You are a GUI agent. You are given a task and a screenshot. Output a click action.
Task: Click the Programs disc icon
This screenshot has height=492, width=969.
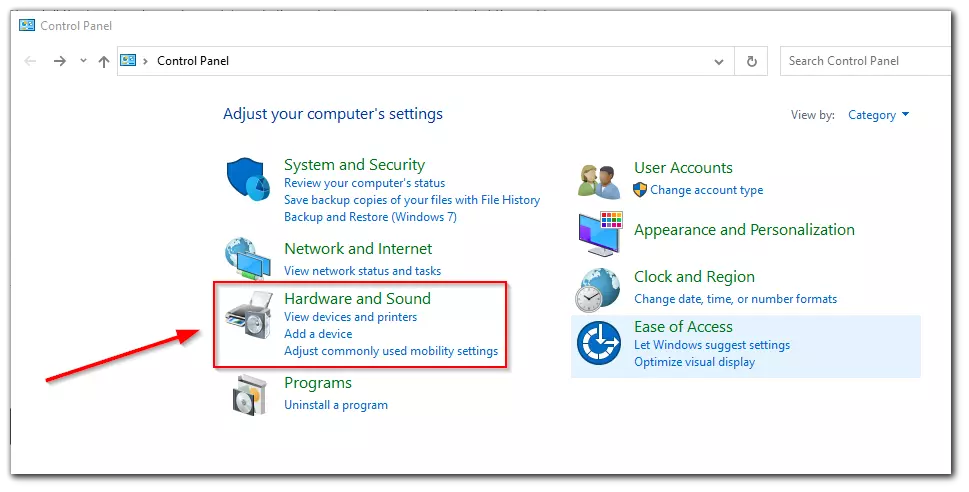pos(252,395)
